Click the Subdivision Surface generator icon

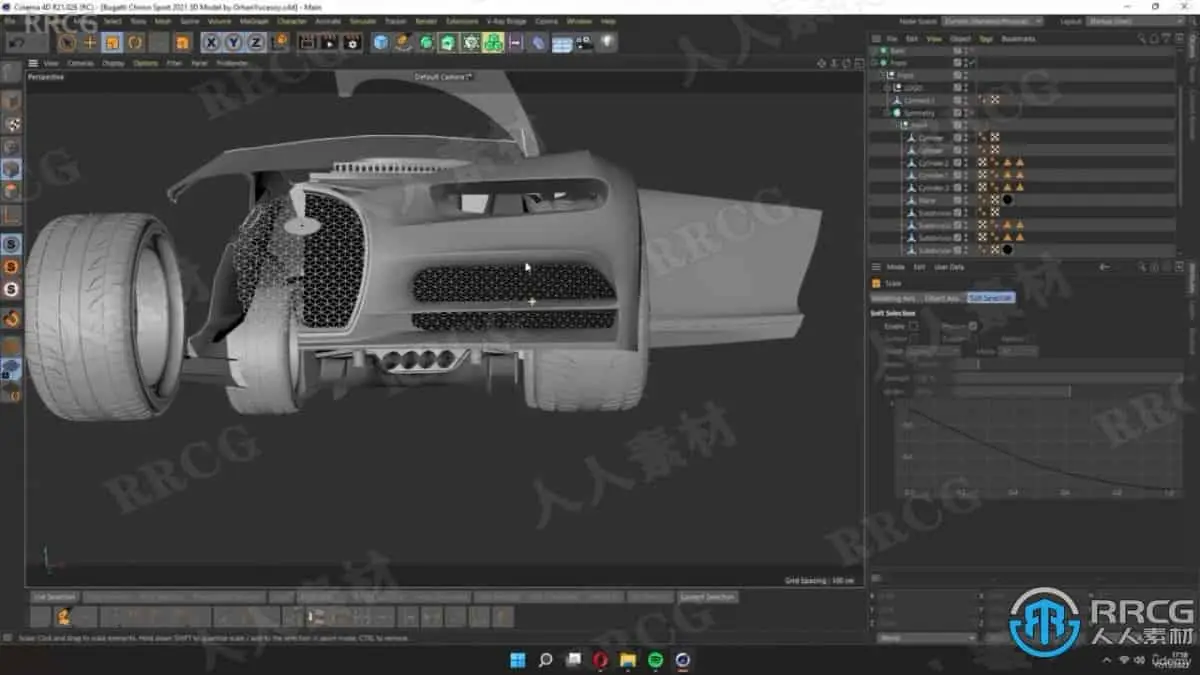[426, 42]
